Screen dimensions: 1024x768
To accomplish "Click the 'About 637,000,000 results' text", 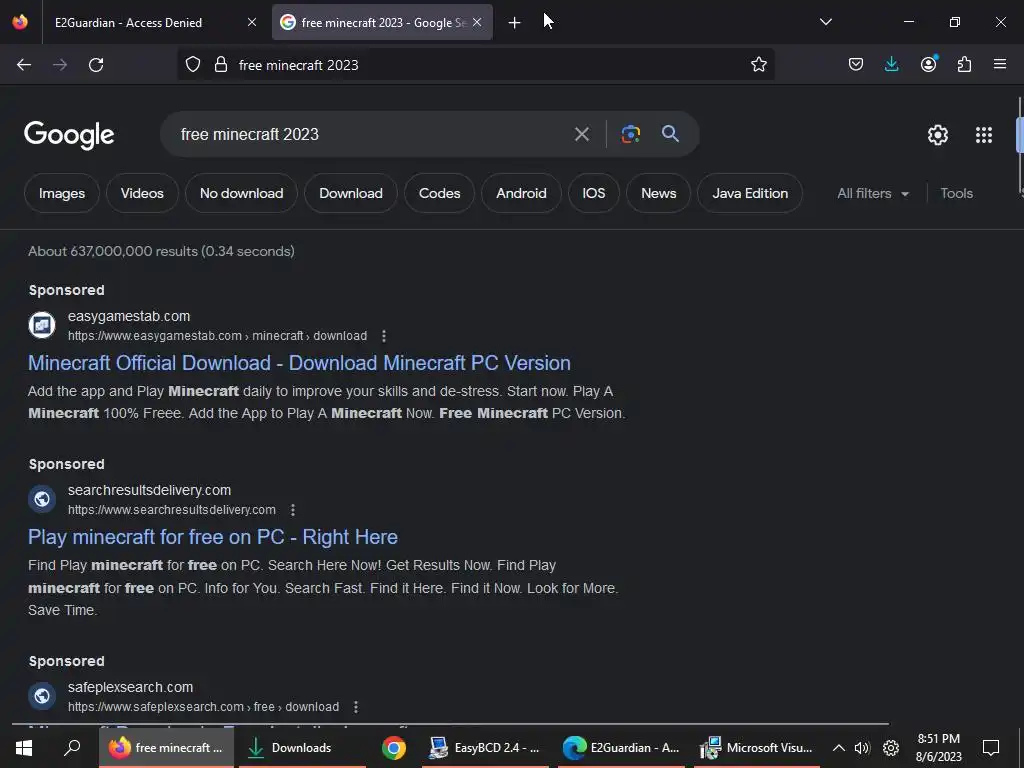I will click(x=161, y=251).
